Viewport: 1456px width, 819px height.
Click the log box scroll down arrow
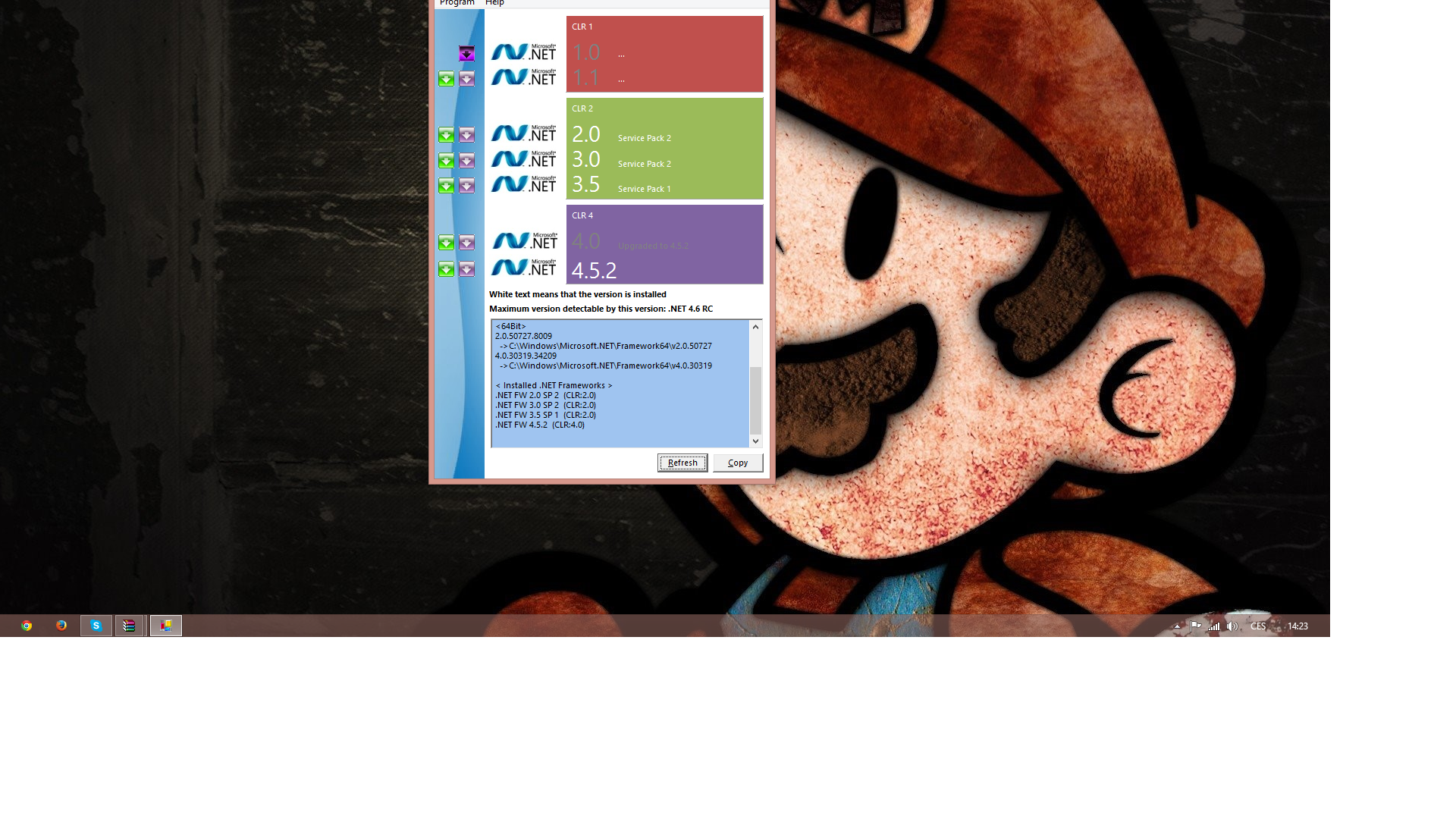point(755,441)
